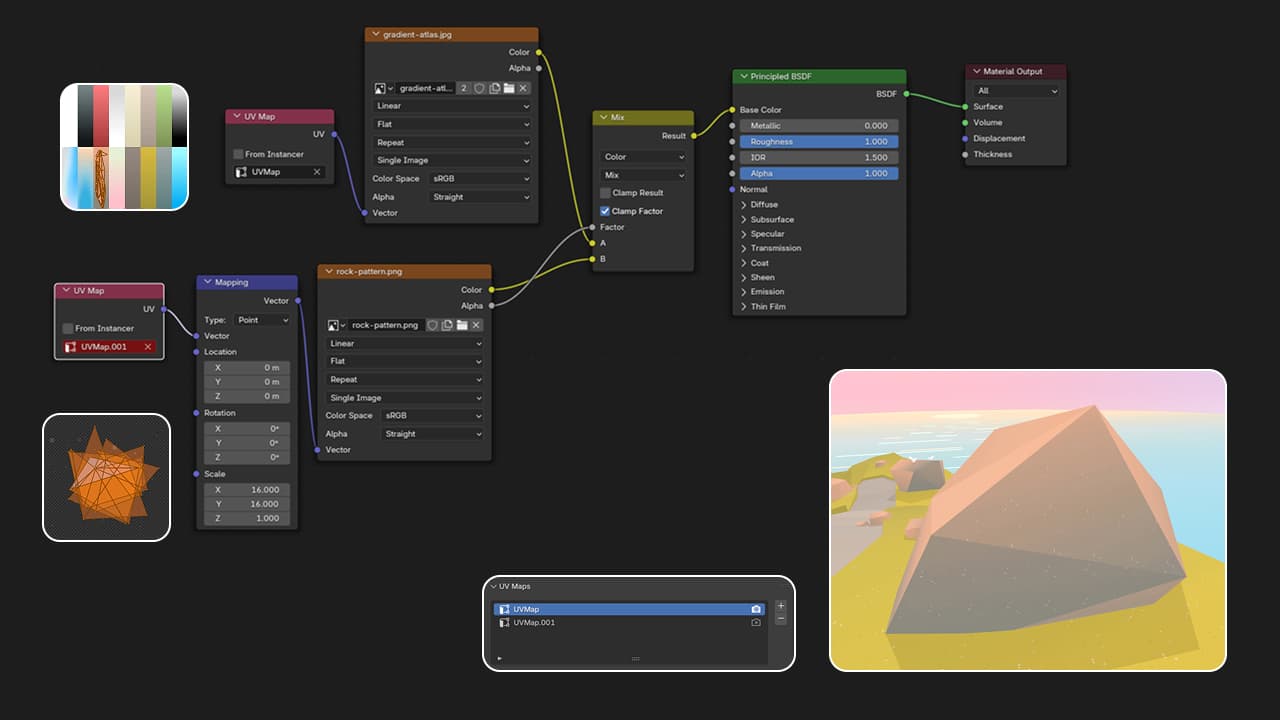The width and height of the screenshot is (1280, 720).
Task: Click the Scale Z 1.000 field in Mapping
Action: click(247, 519)
